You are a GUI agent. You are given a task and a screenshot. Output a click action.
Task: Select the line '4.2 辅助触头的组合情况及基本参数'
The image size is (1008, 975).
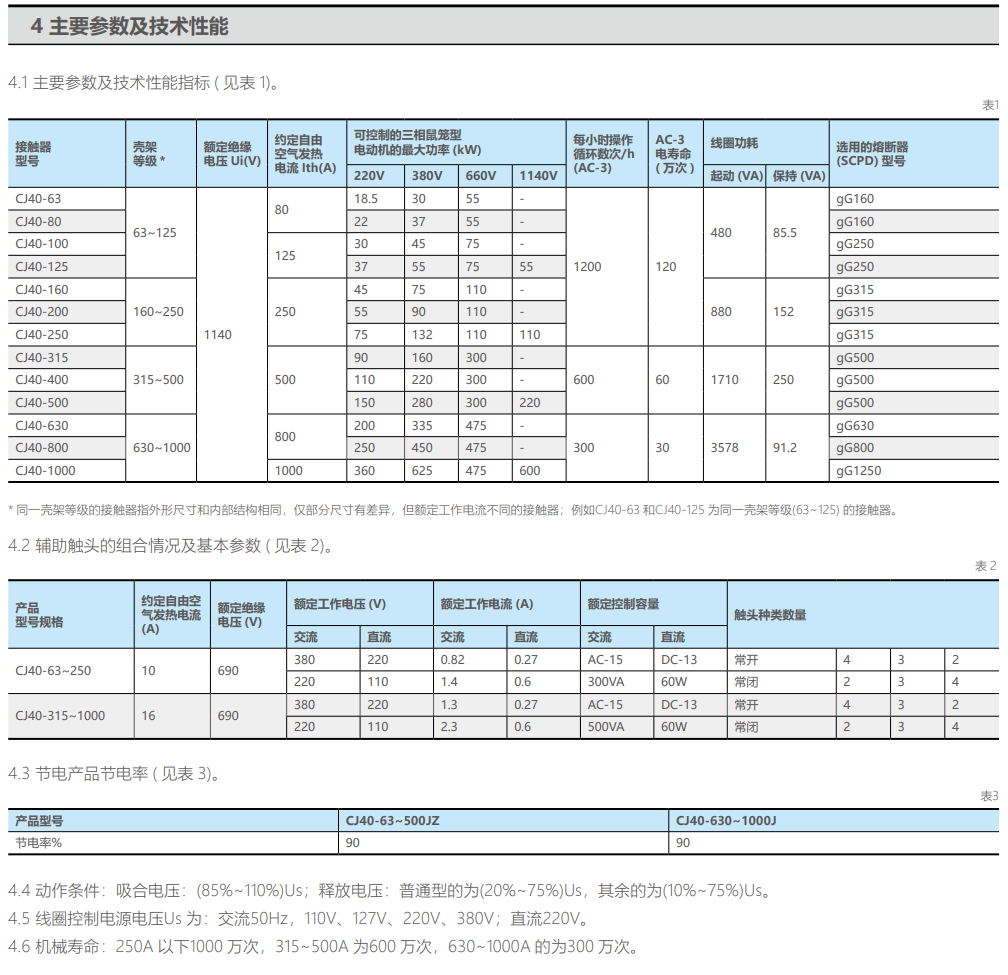170,546
